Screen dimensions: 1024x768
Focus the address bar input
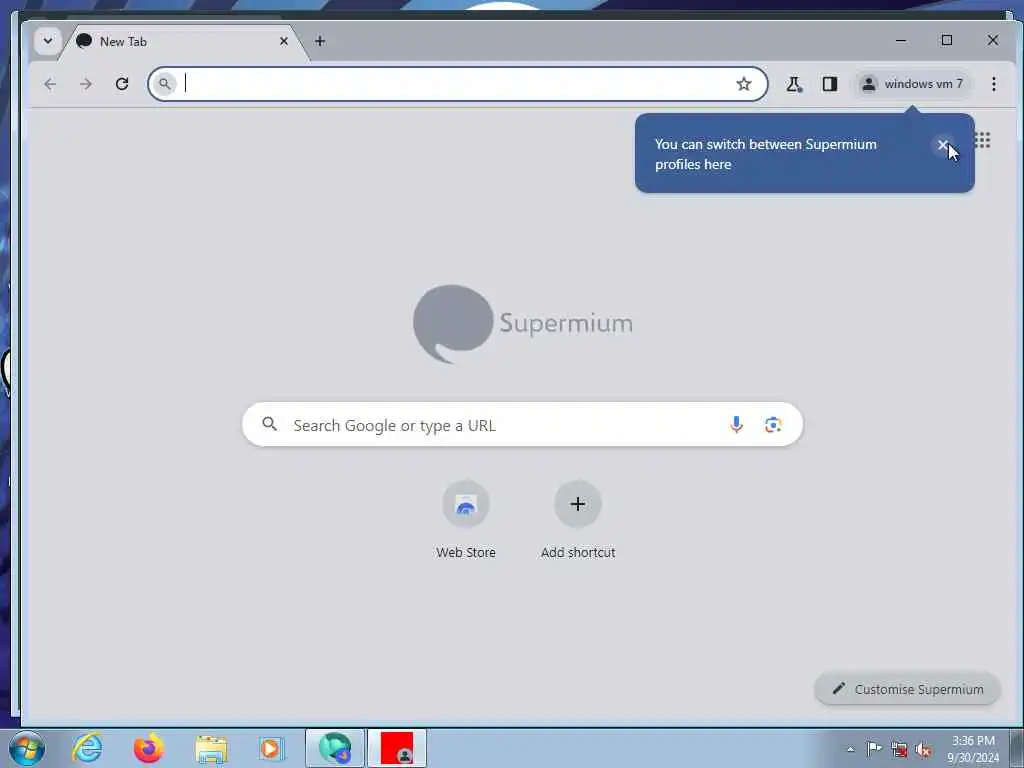457,84
